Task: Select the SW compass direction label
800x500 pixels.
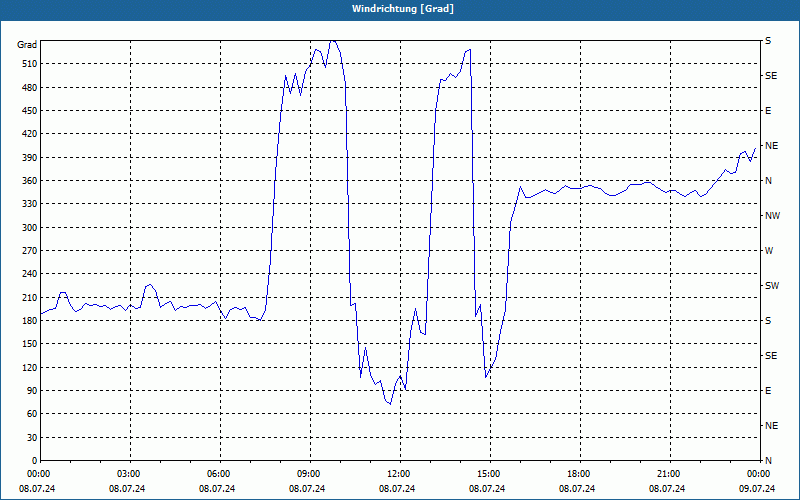Action: (772, 286)
